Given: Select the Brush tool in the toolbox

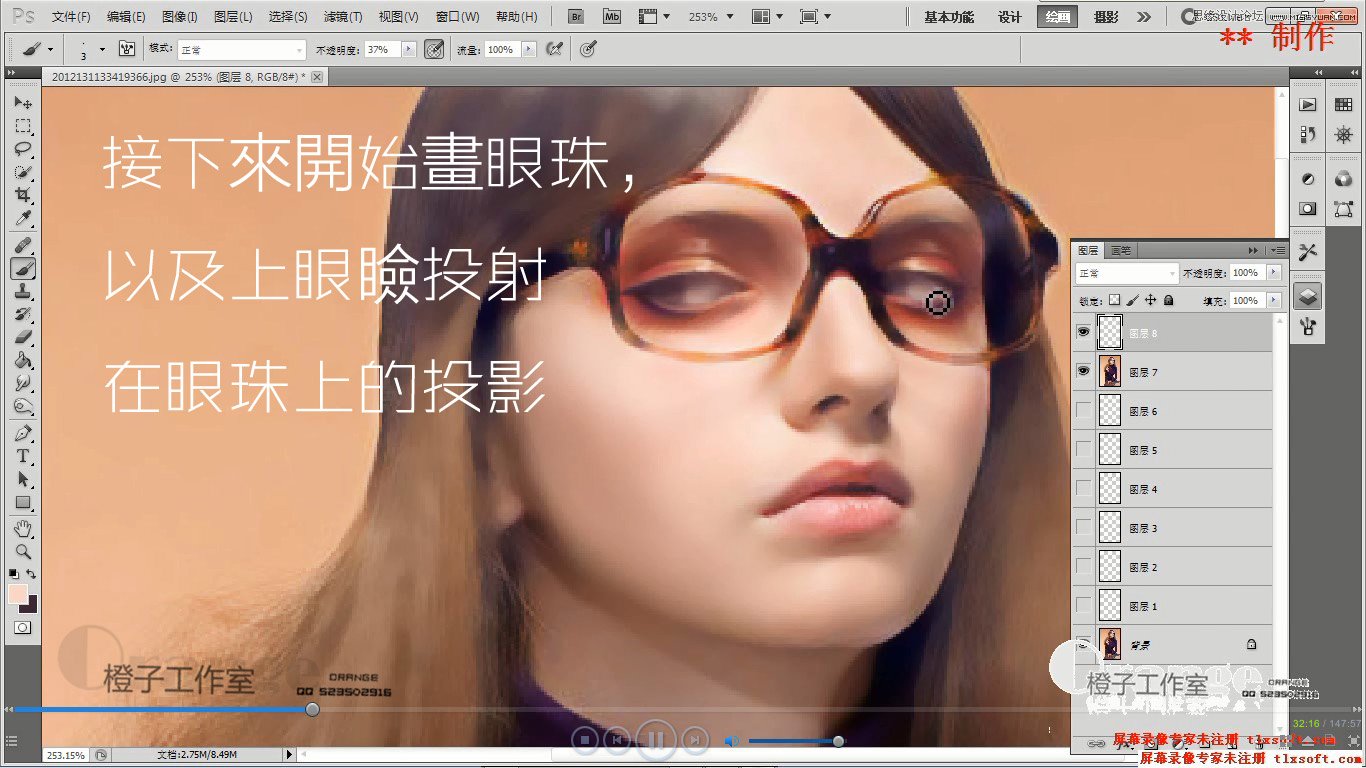Looking at the screenshot, I should pyautogui.click(x=23, y=268).
